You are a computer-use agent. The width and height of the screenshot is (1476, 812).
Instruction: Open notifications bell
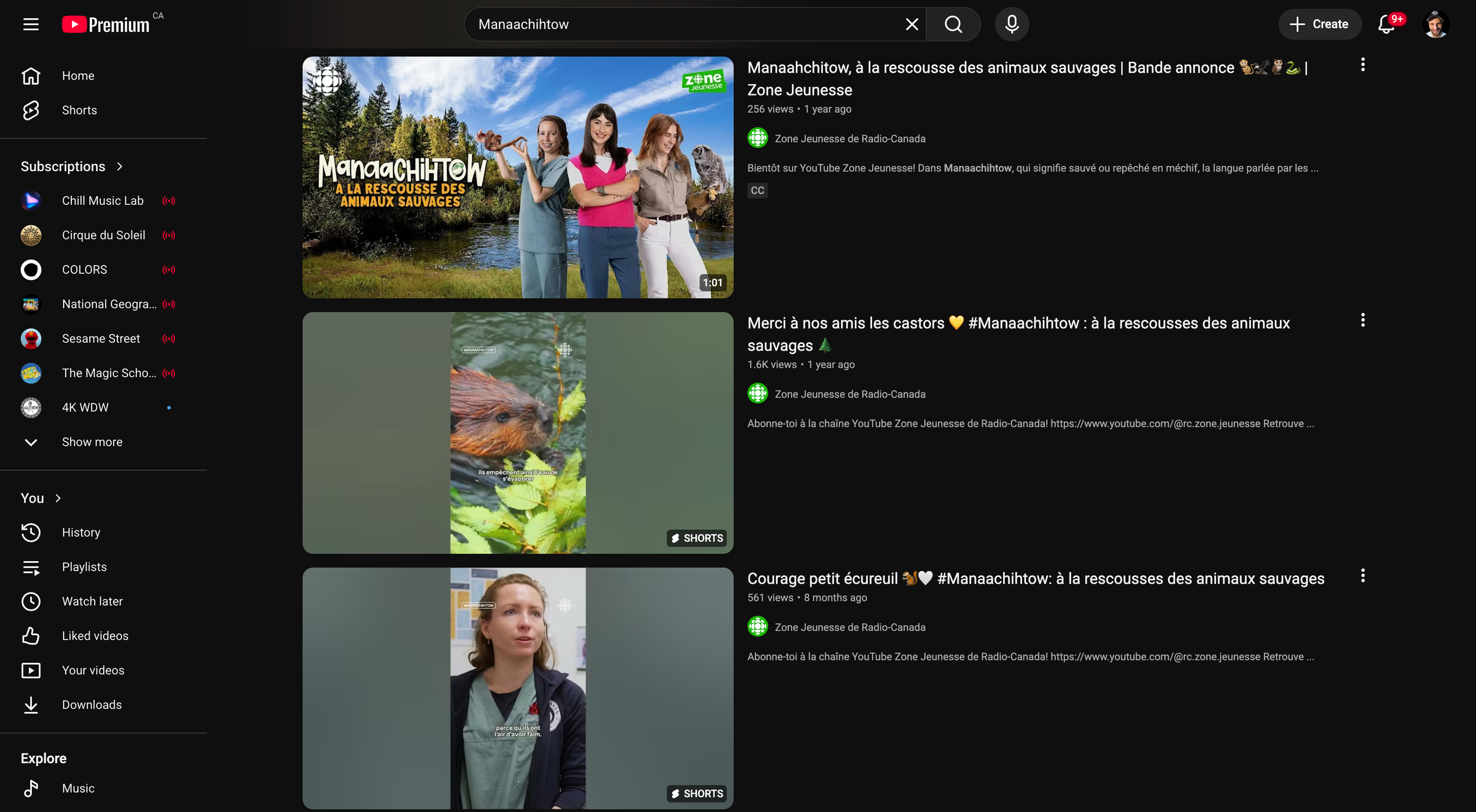point(1386,24)
